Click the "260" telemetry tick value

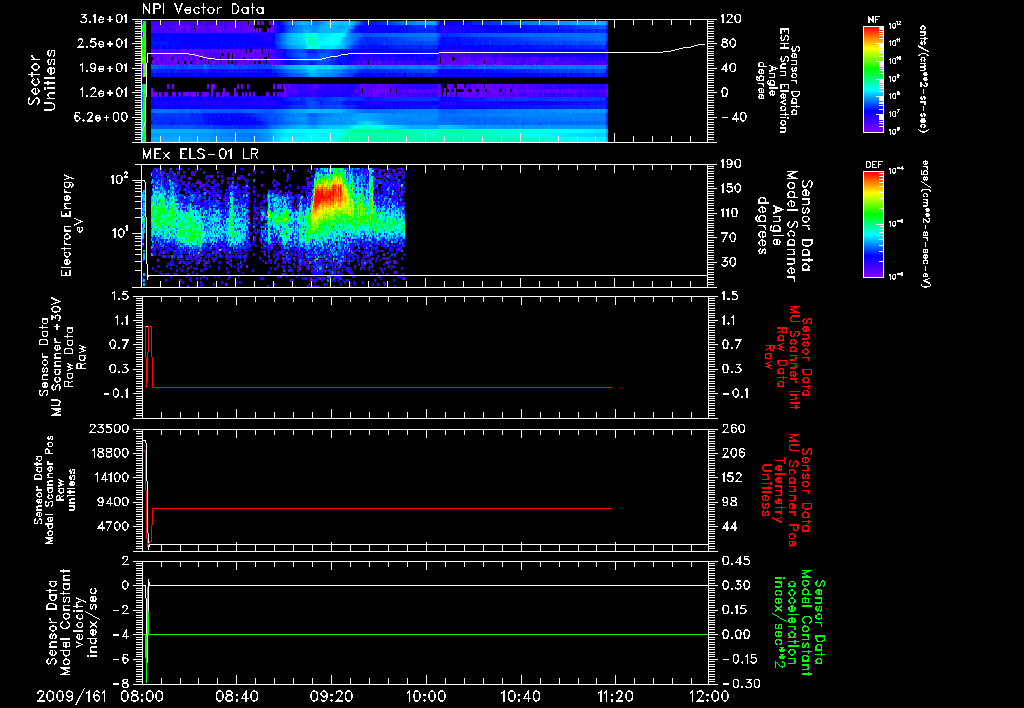click(734, 429)
